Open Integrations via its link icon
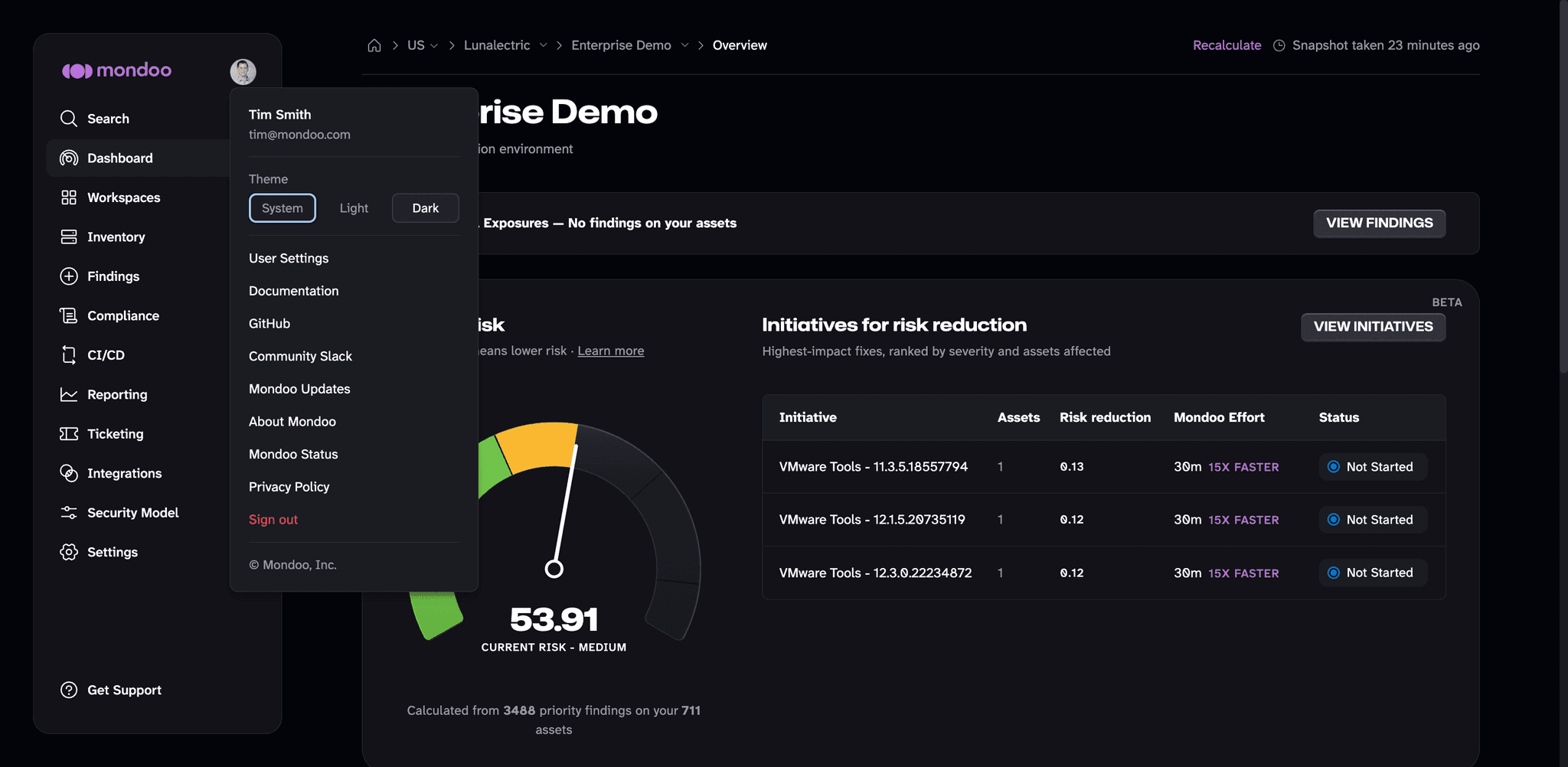 69,473
